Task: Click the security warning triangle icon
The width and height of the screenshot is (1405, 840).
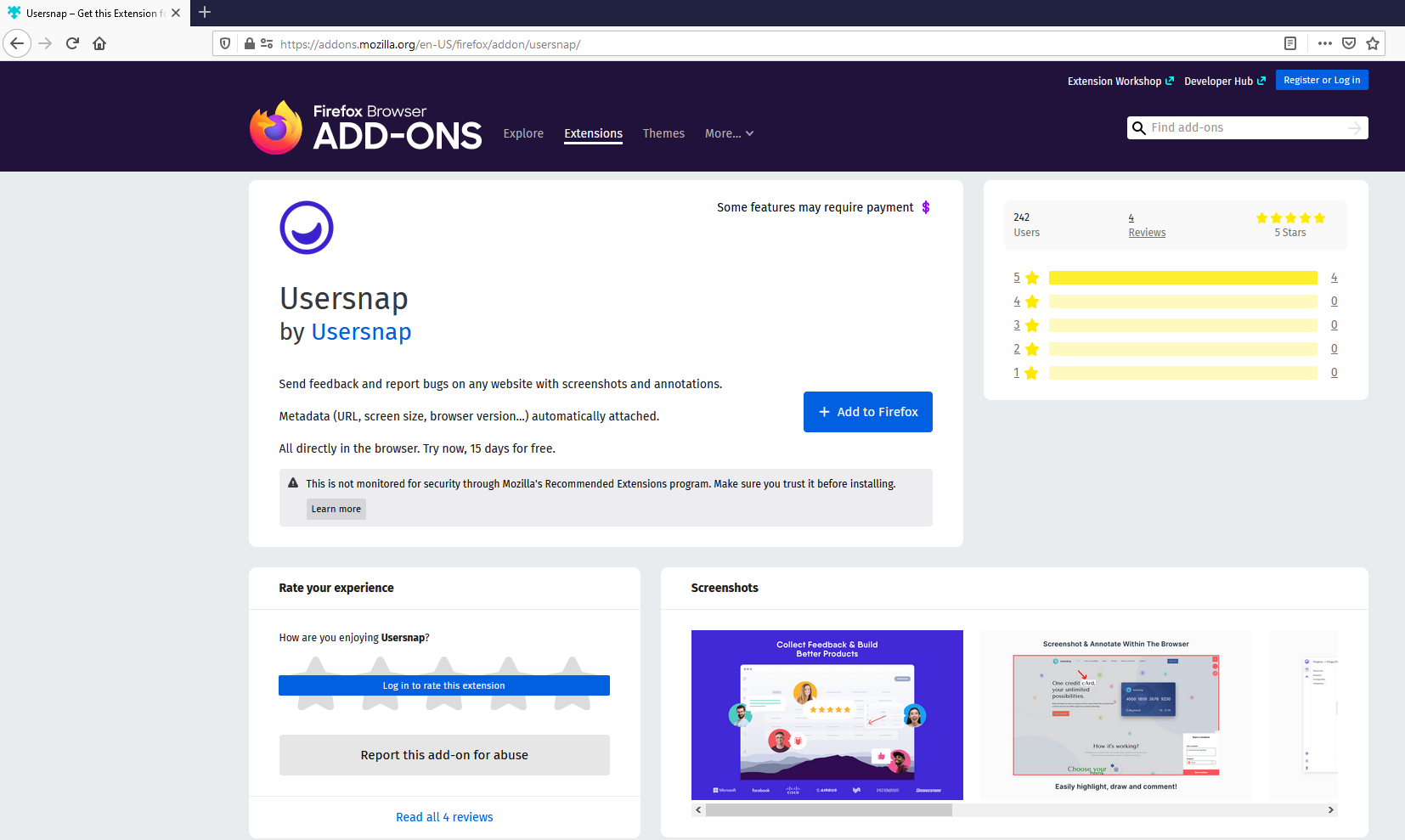Action: pos(293,483)
